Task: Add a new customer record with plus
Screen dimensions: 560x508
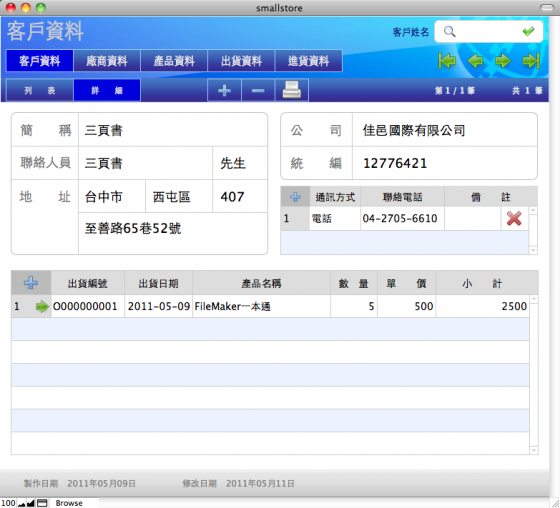Action: [x=224, y=90]
